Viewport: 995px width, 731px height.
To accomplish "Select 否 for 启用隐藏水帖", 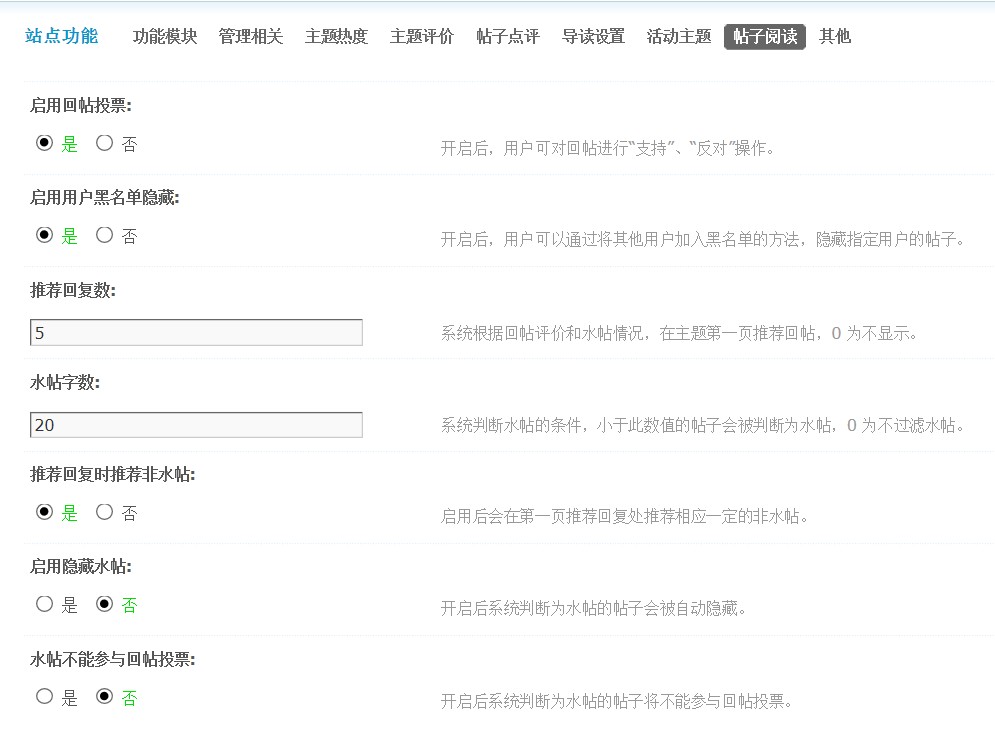I will (104, 605).
